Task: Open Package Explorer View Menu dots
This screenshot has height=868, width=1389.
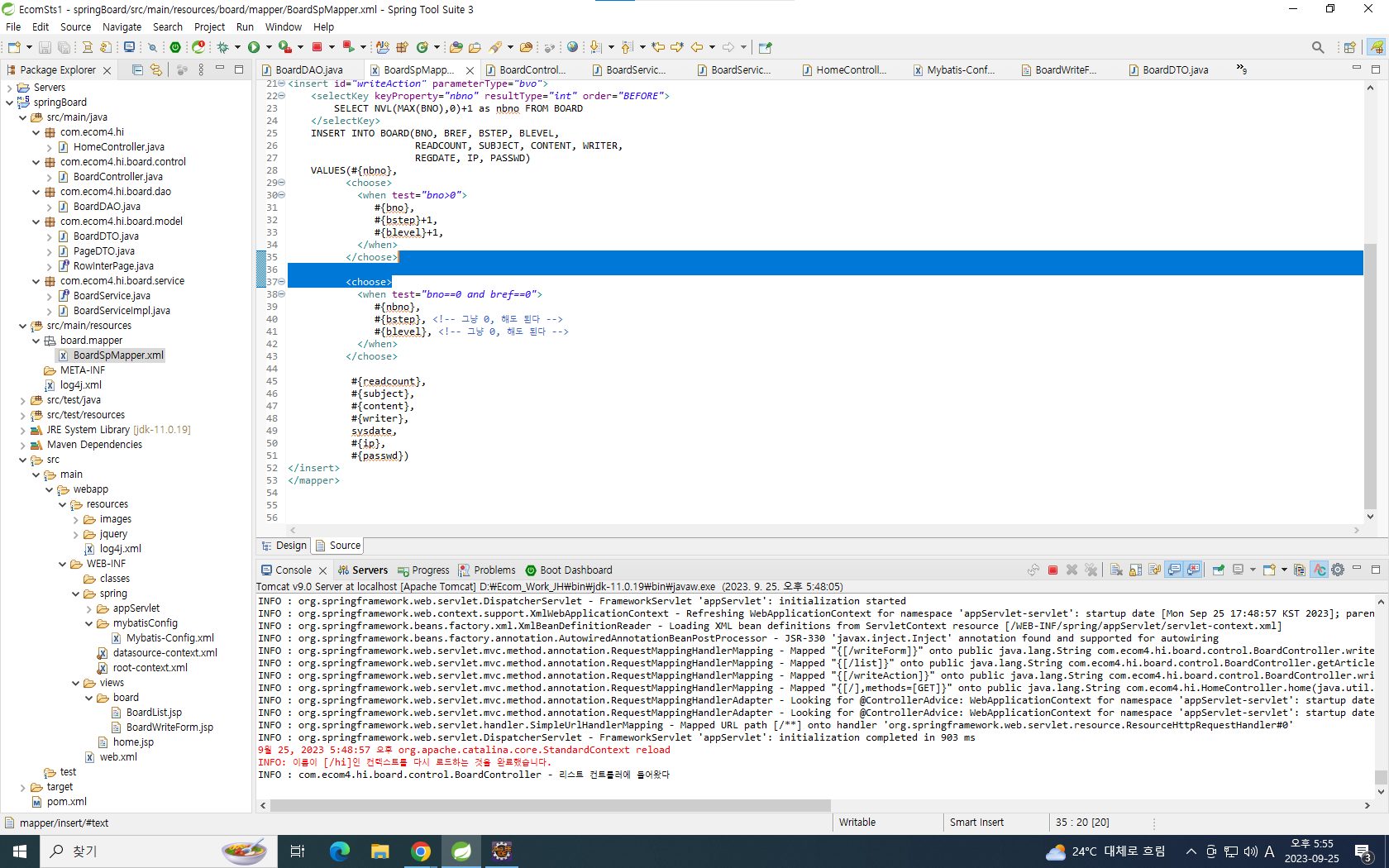Action: coord(201,70)
